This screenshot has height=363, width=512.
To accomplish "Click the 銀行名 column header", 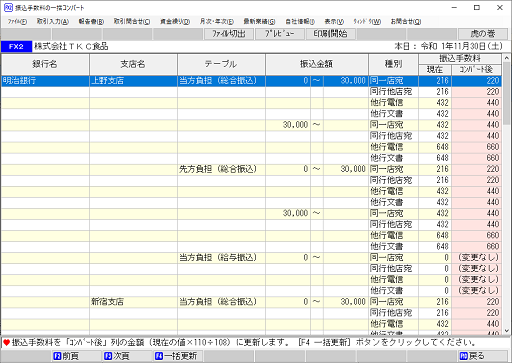I will [45, 64].
